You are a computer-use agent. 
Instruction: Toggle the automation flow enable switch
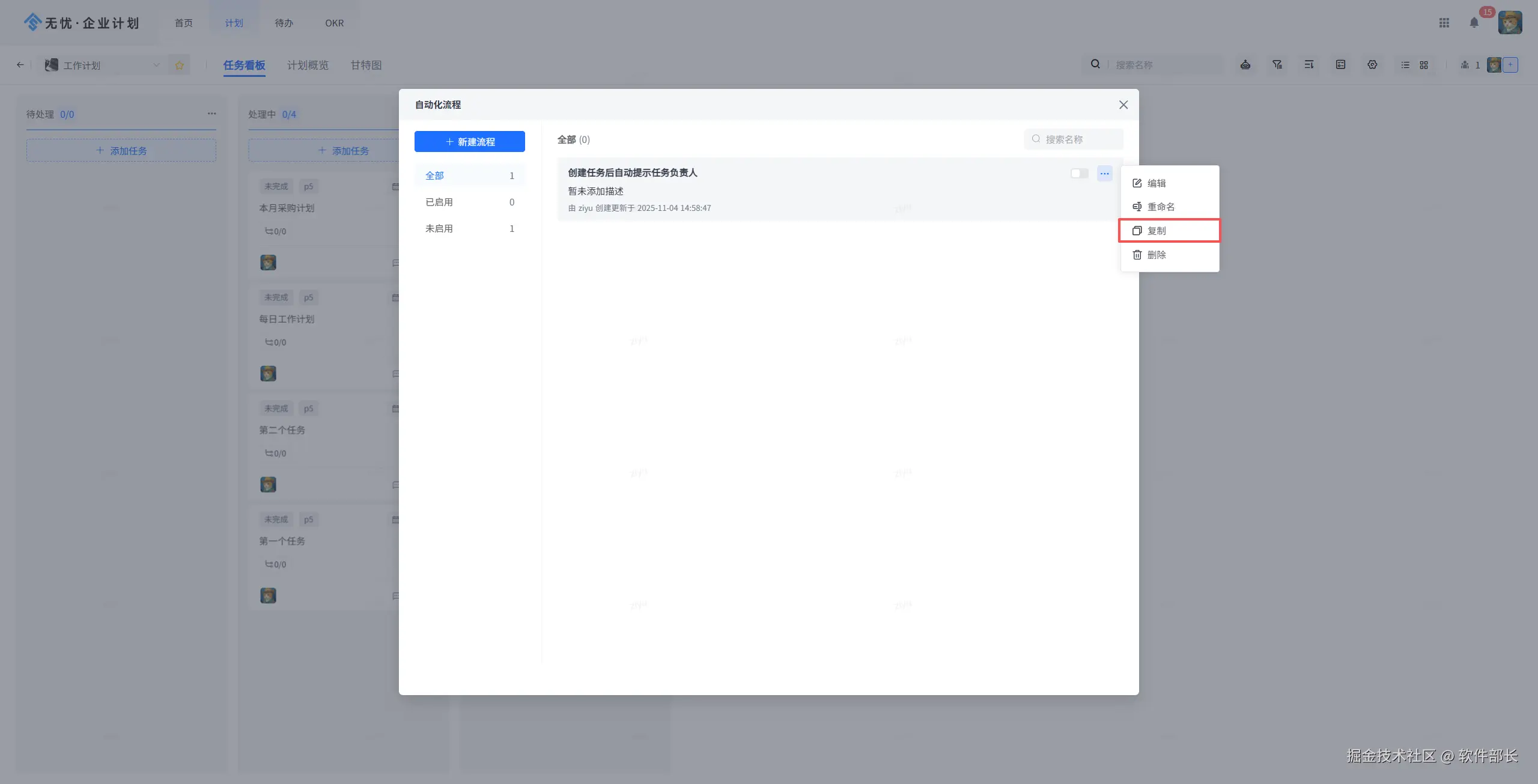[x=1079, y=174]
